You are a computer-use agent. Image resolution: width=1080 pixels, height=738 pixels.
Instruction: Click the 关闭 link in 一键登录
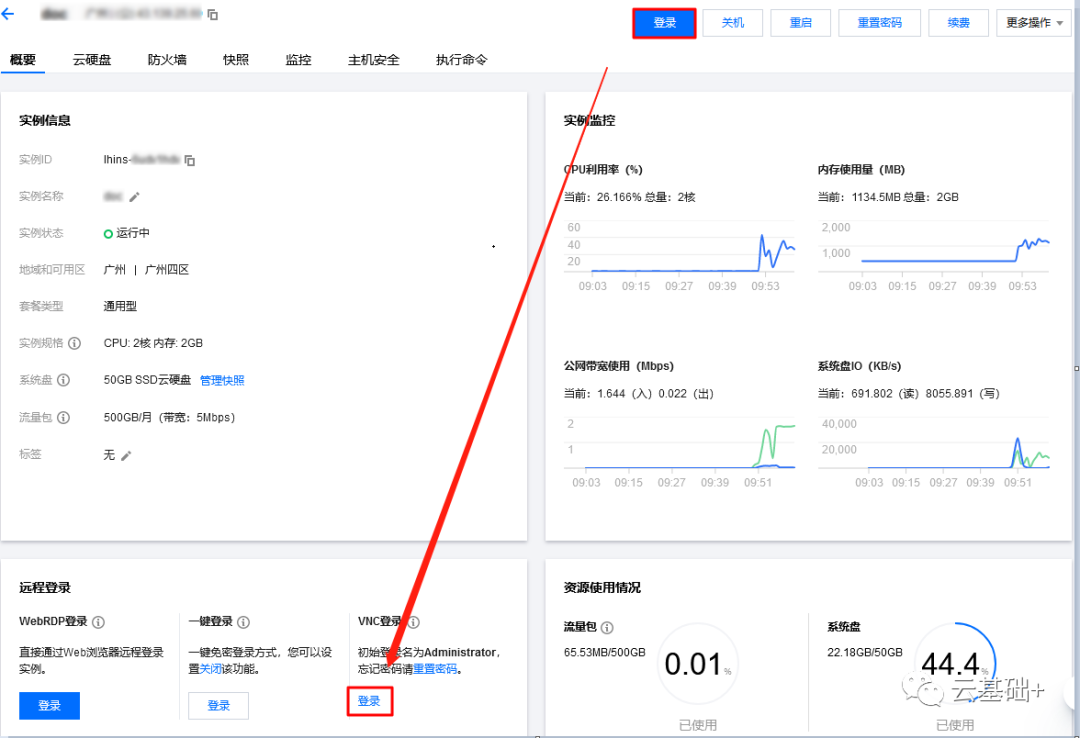[210, 669]
